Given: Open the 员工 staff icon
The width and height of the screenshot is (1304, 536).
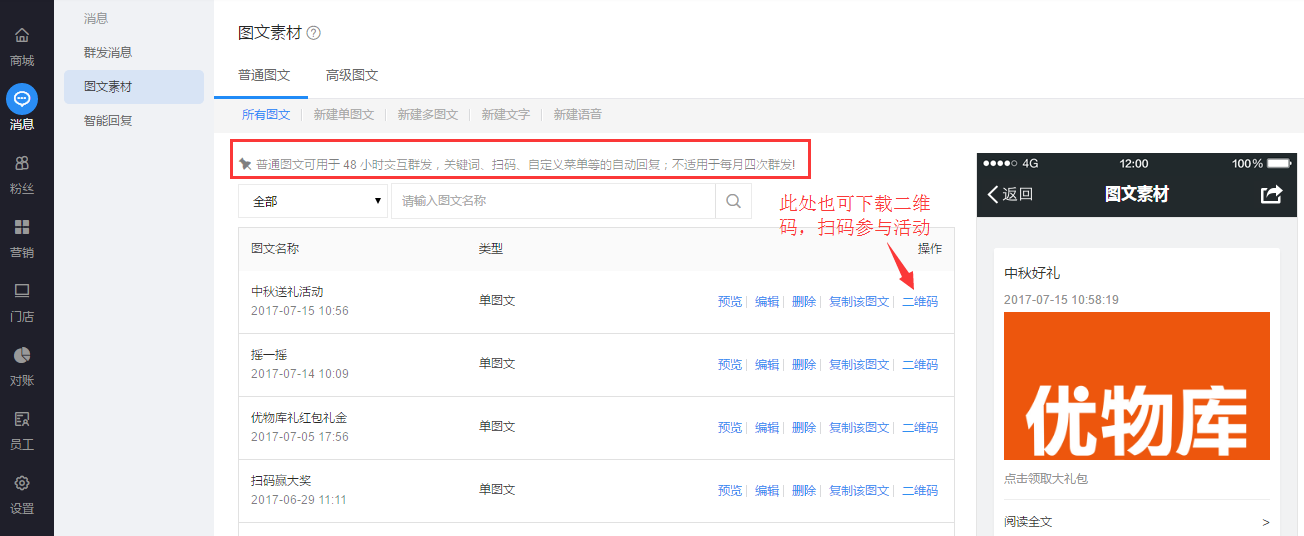Looking at the screenshot, I should (x=22, y=419).
